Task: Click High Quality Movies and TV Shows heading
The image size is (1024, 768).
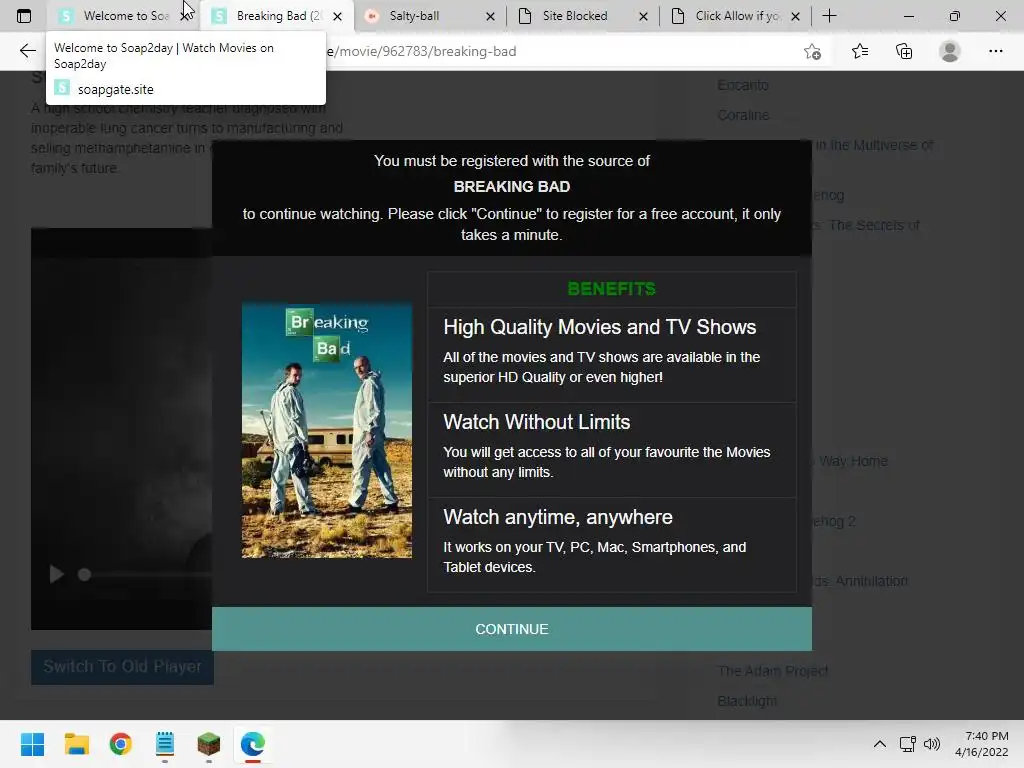Action: [x=600, y=327]
